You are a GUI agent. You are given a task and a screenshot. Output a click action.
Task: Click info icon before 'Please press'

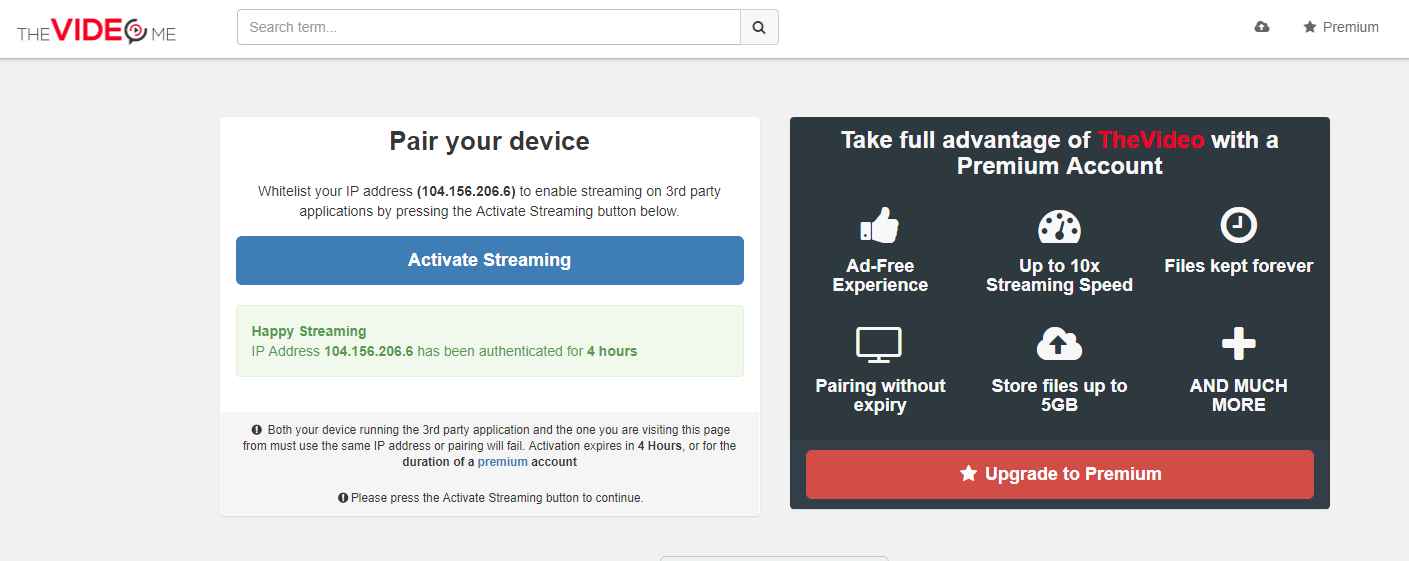click(x=343, y=497)
